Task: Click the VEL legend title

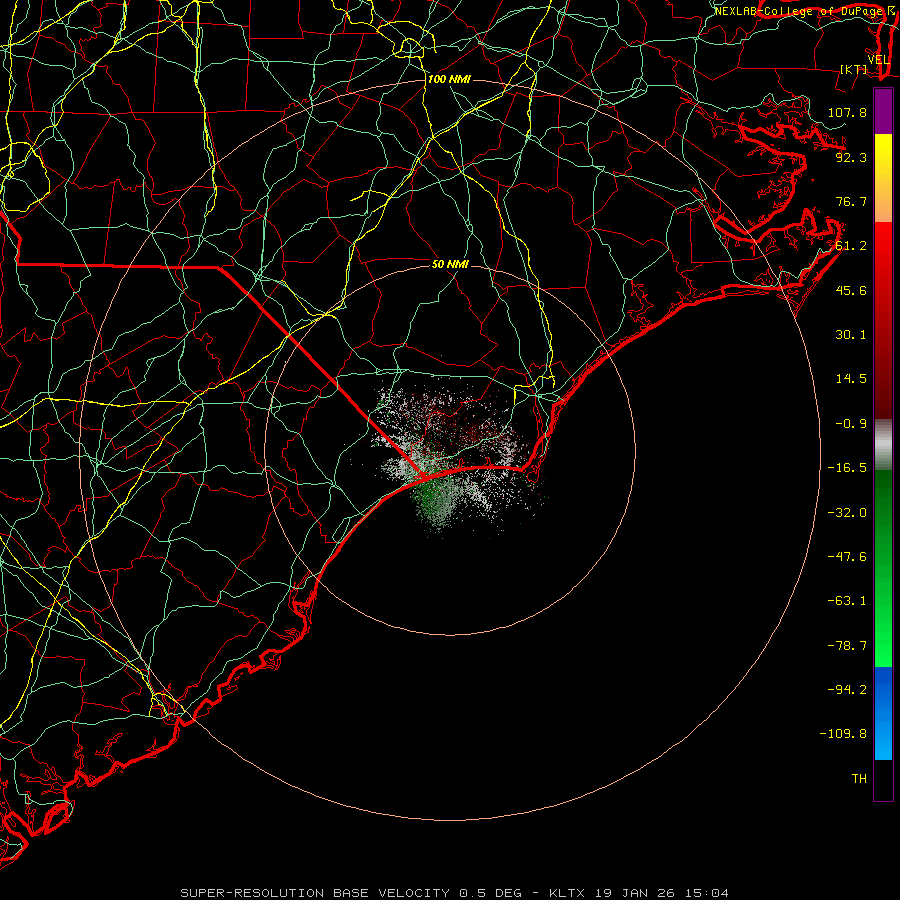Action: [878, 60]
